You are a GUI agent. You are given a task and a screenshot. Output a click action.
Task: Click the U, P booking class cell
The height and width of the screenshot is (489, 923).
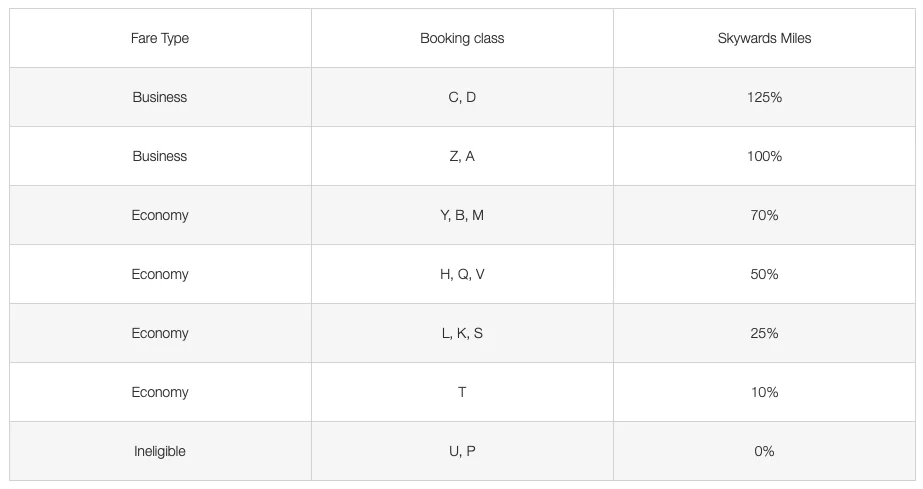click(x=462, y=451)
